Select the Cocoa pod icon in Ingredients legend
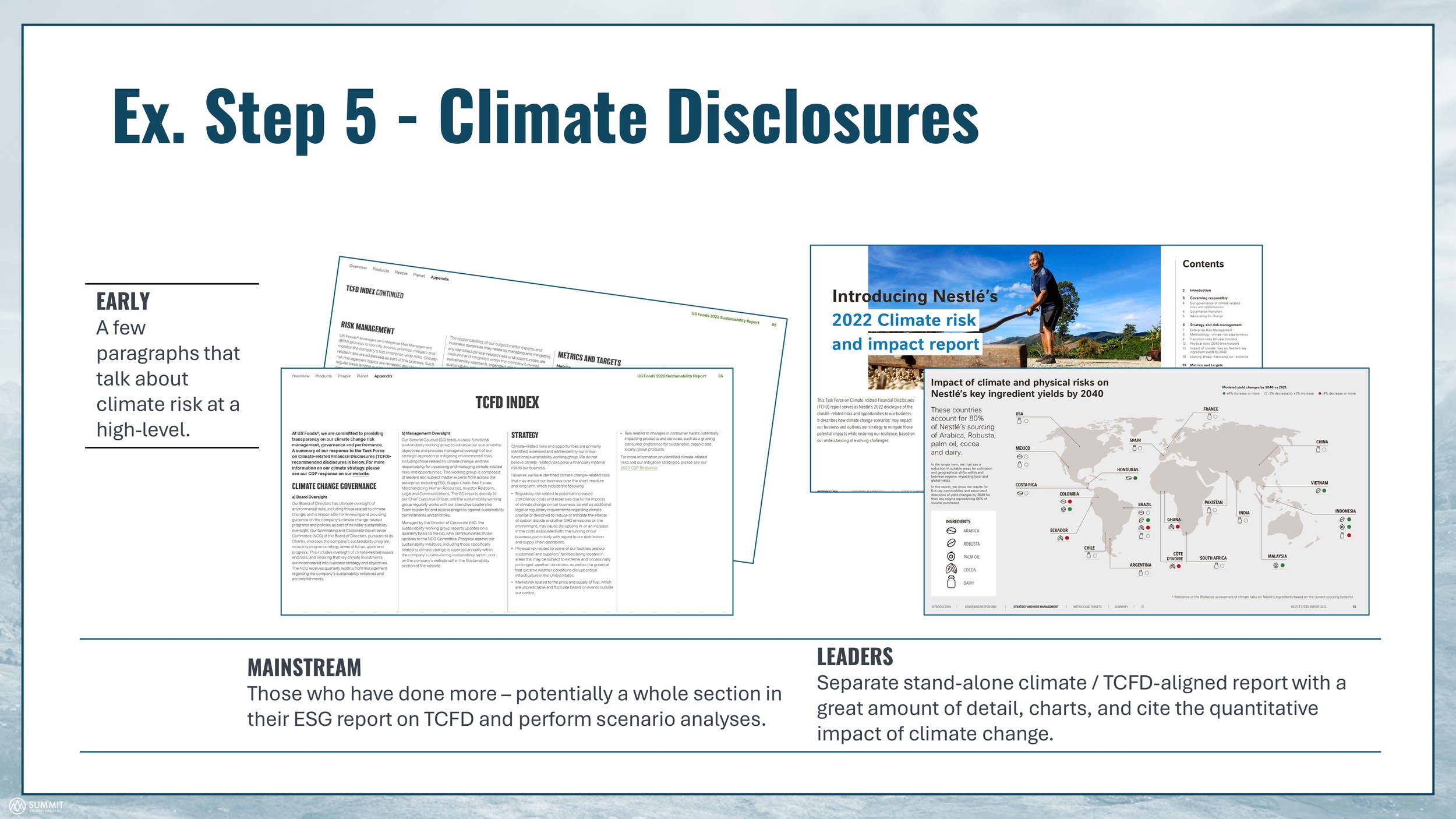This screenshot has width=1456, height=819. [x=951, y=569]
